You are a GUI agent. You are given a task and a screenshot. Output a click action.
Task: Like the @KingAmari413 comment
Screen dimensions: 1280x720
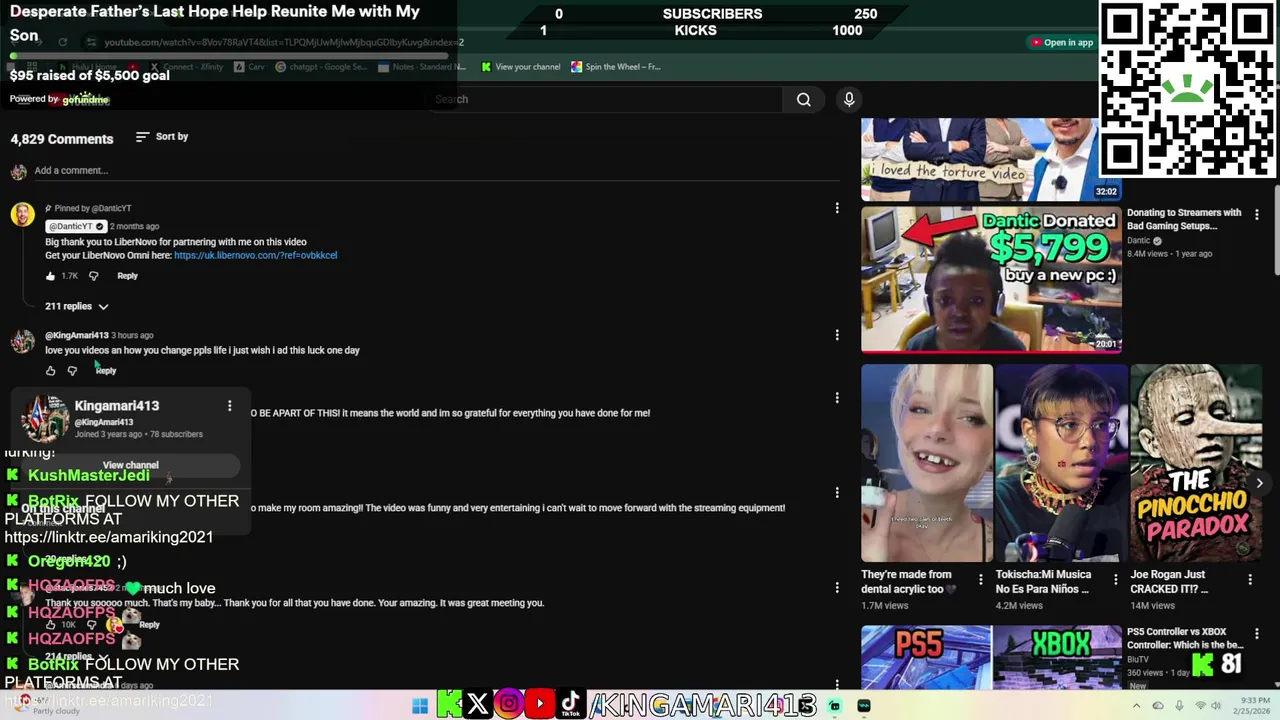point(50,371)
